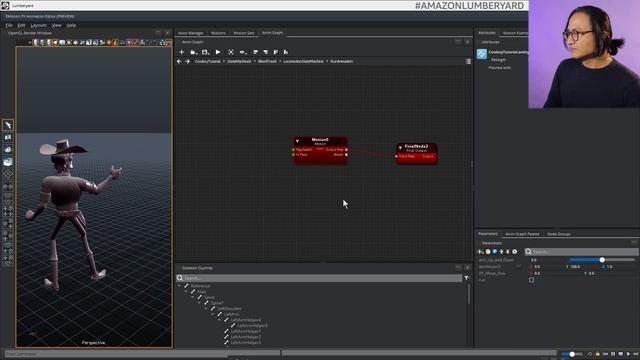The image size is (640, 360).
Task: Collapse the Motion0 node using its triangle
Action: (x=297, y=141)
